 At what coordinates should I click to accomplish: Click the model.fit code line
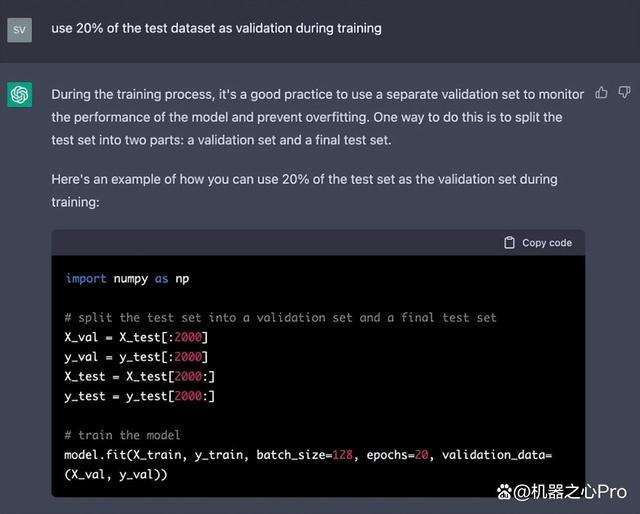[308, 455]
